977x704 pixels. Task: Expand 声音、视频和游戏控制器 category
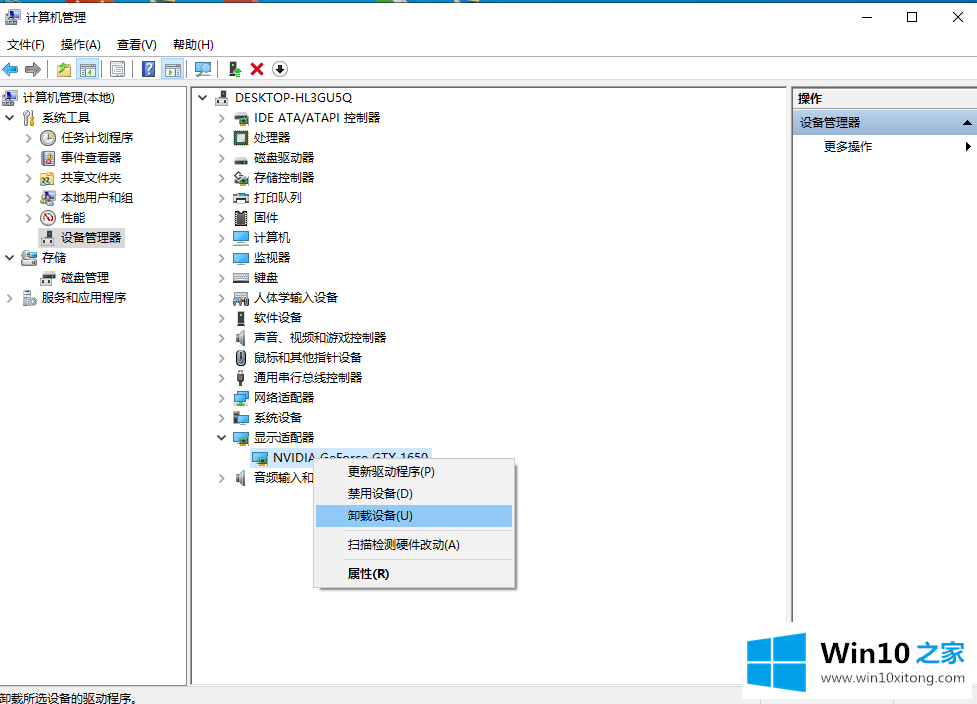point(221,338)
